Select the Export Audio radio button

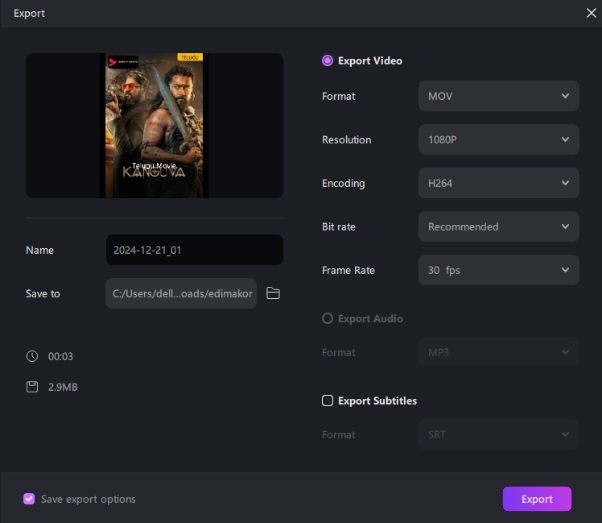coord(327,318)
